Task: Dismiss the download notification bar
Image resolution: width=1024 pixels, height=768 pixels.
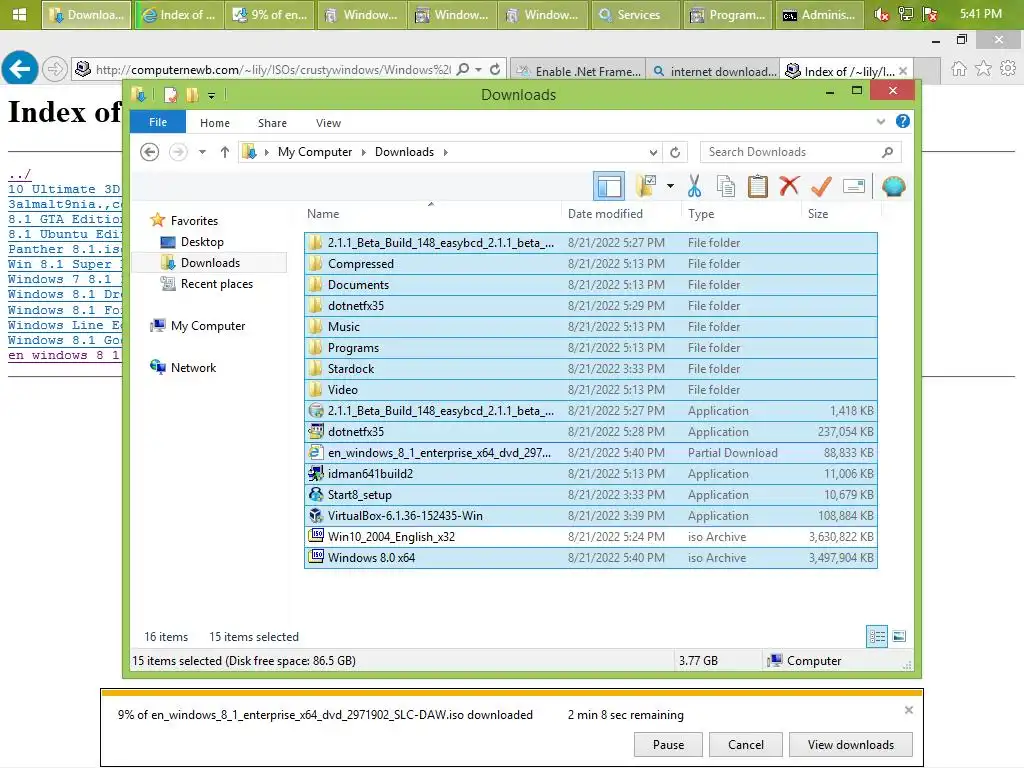Action: tap(908, 710)
